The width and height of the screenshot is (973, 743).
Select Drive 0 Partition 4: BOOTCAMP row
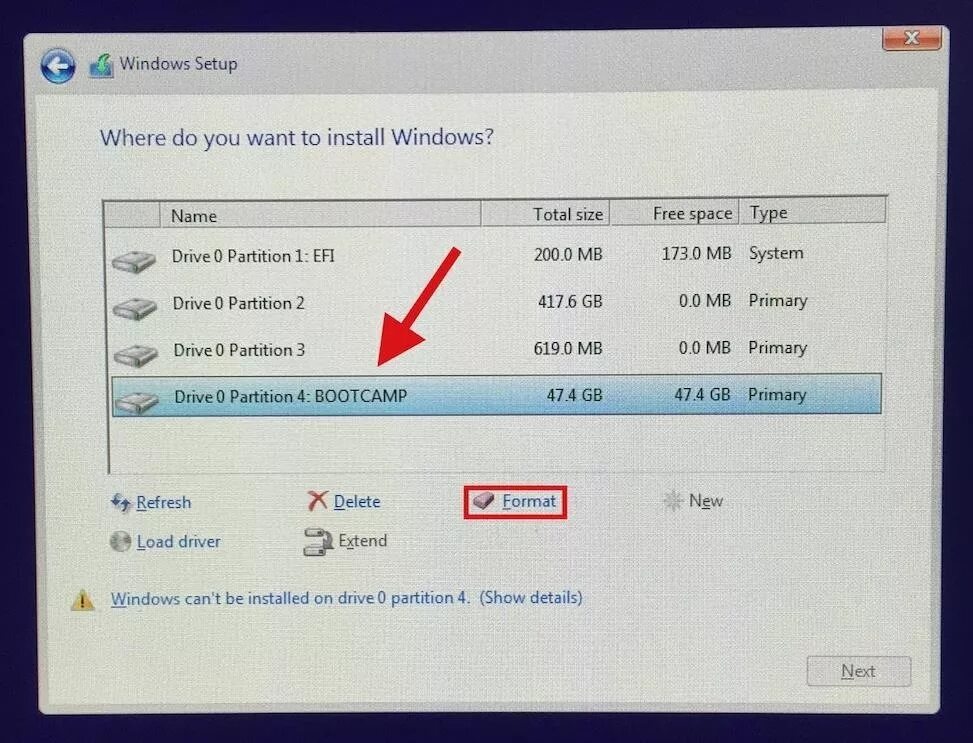496,394
